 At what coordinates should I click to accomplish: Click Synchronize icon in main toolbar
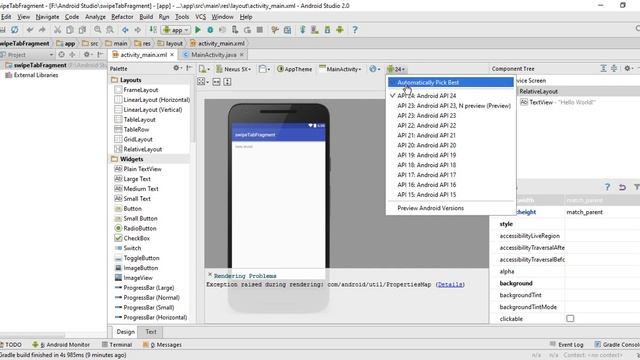(x=14, y=30)
